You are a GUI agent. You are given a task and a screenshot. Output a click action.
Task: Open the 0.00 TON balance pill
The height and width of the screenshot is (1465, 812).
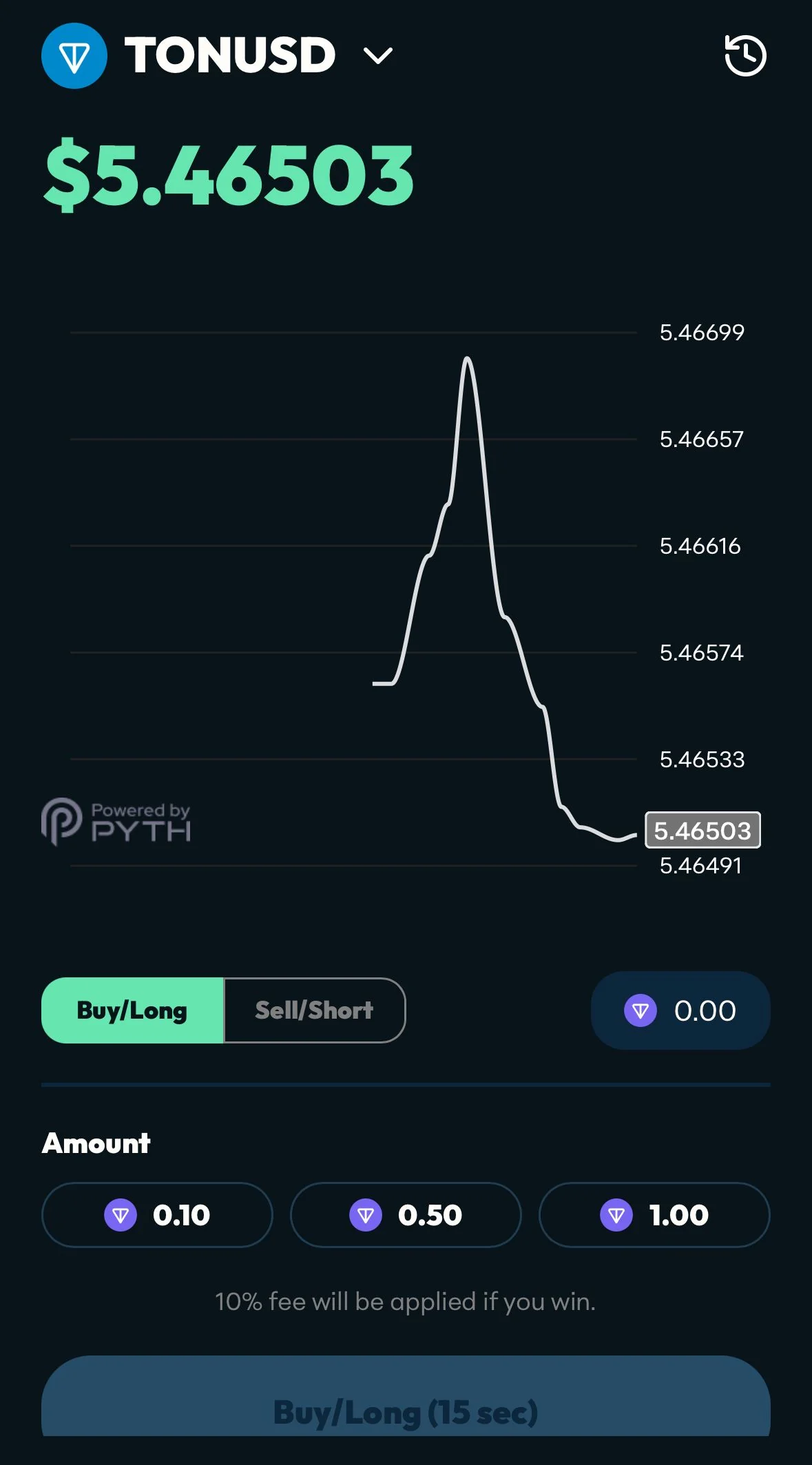click(680, 1010)
